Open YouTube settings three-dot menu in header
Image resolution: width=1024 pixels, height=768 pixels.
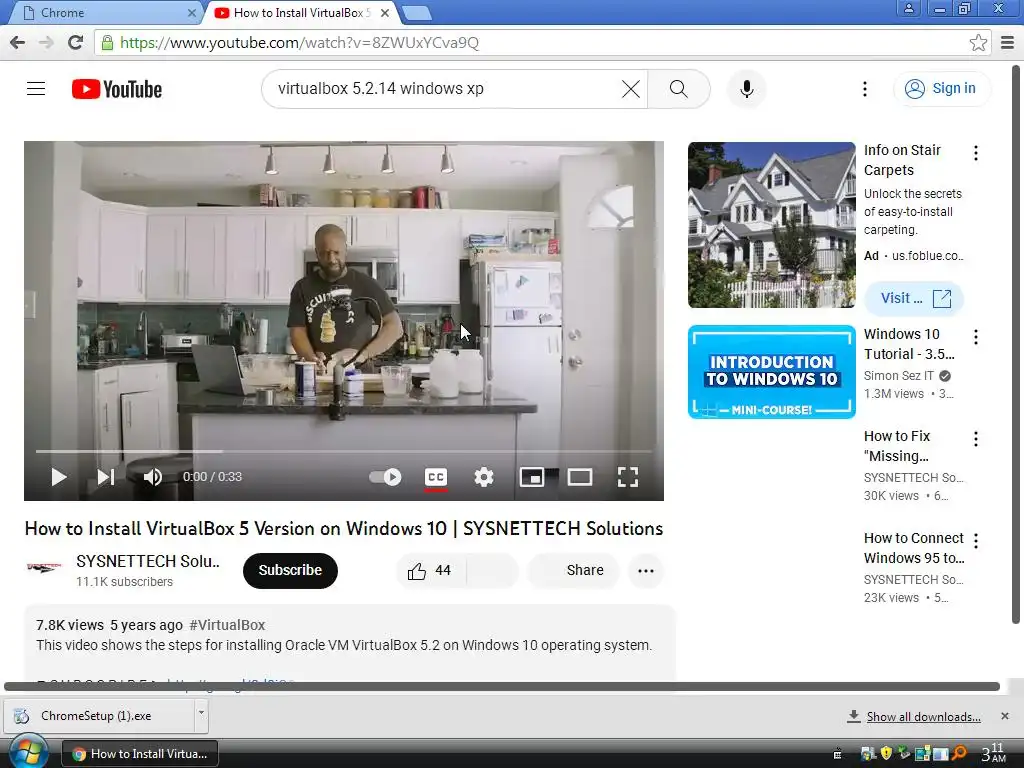(x=865, y=89)
